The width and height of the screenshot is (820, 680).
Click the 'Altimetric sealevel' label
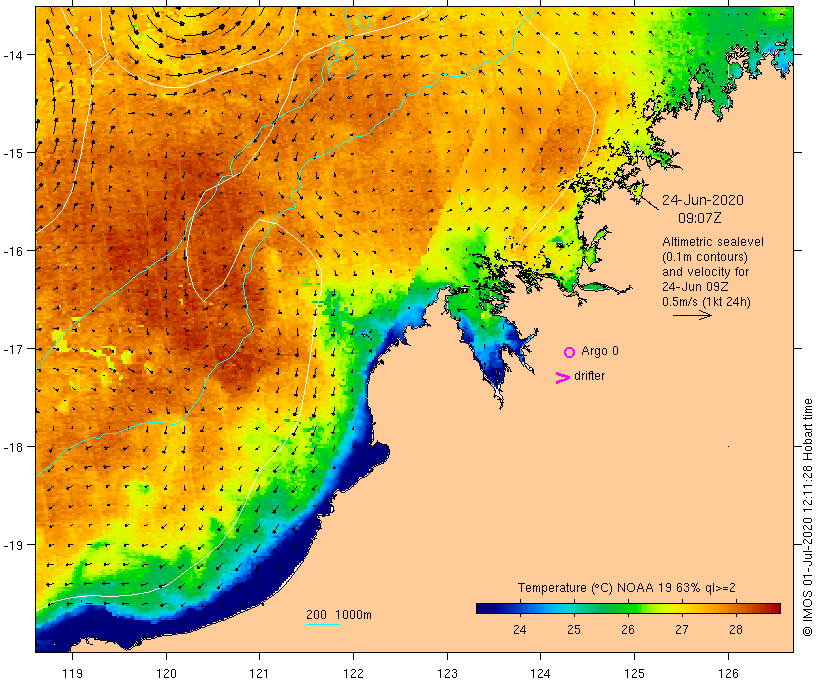point(713,242)
